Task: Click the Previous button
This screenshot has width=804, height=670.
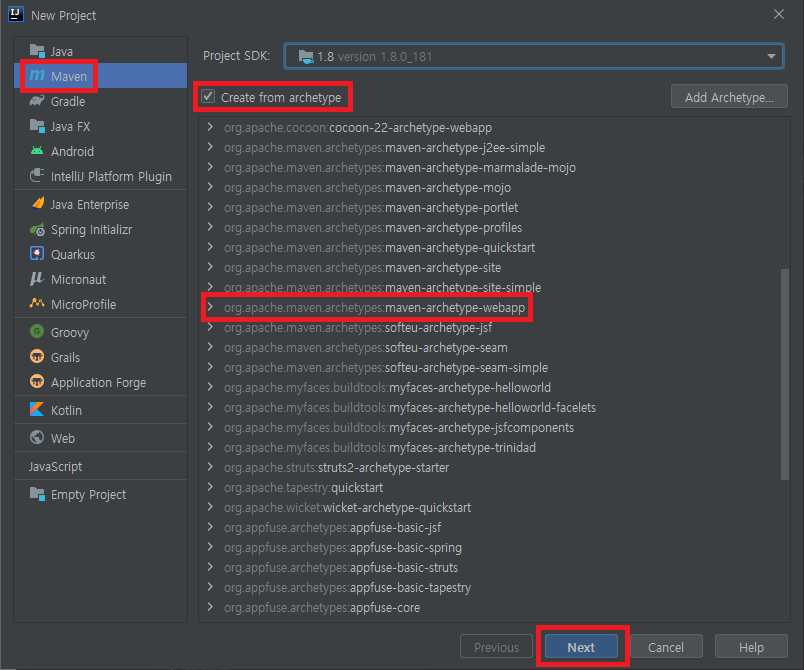Action: [496, 647]
